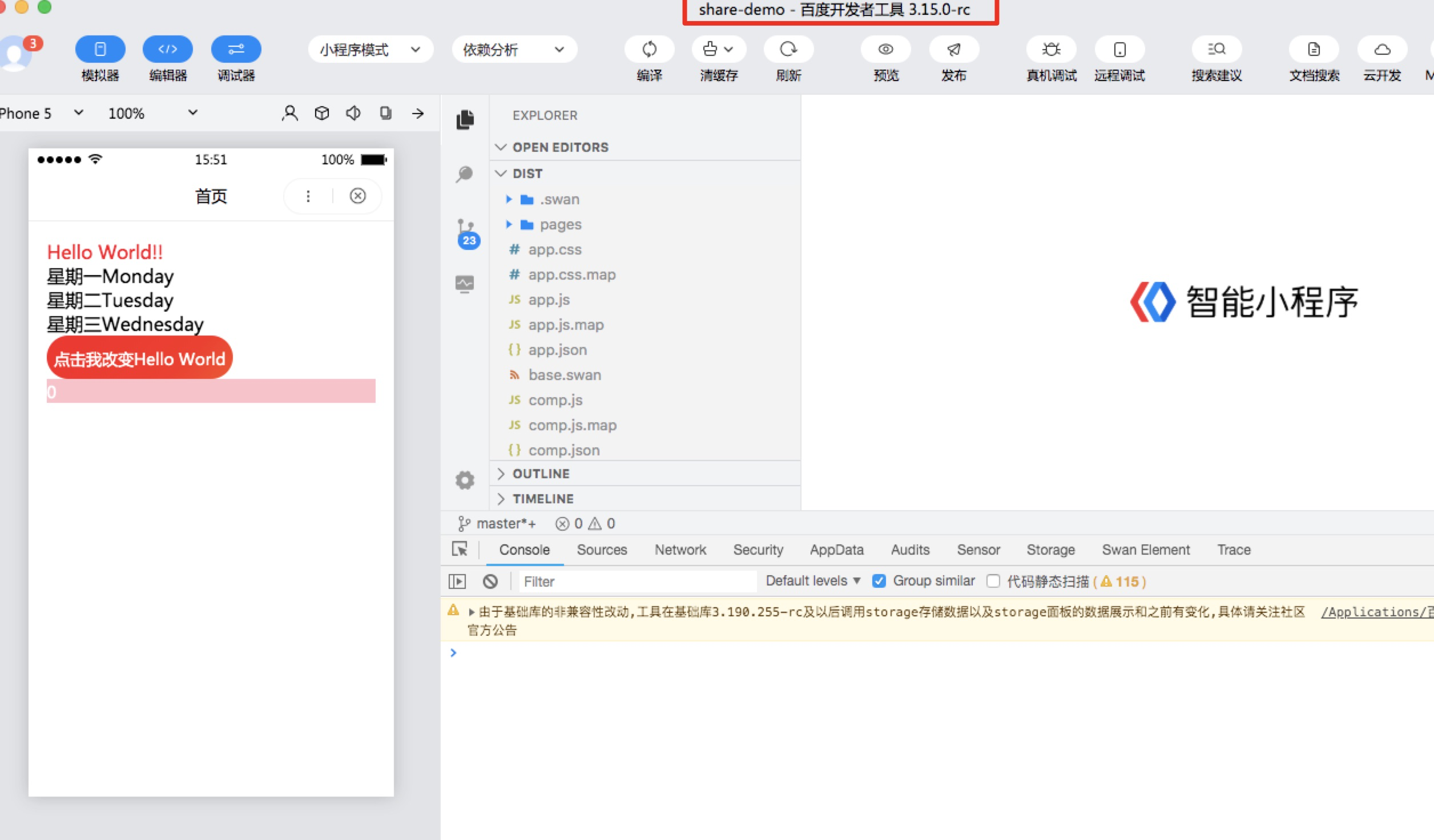Open comp.json file
1434x840 pixels.
tap(645, 450)
